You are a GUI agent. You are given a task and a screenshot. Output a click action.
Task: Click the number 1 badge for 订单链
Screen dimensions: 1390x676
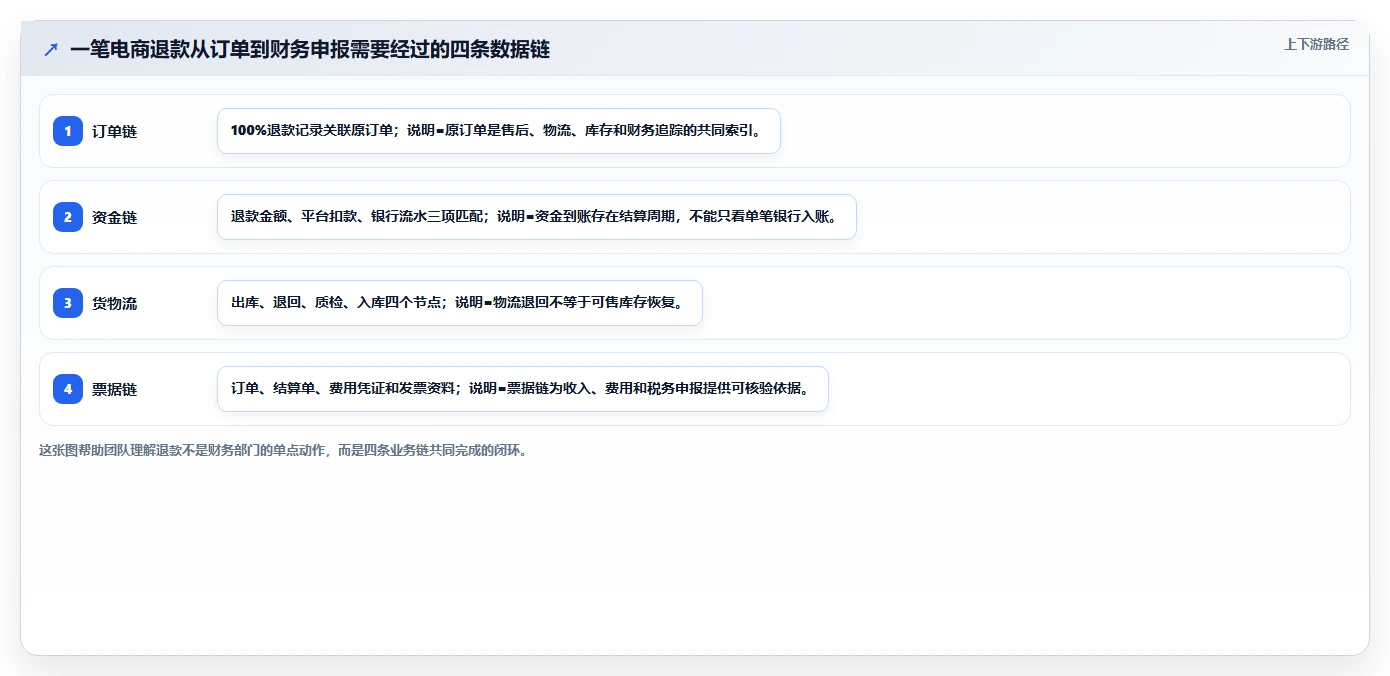pyautogui.click(x=68, y=131)
